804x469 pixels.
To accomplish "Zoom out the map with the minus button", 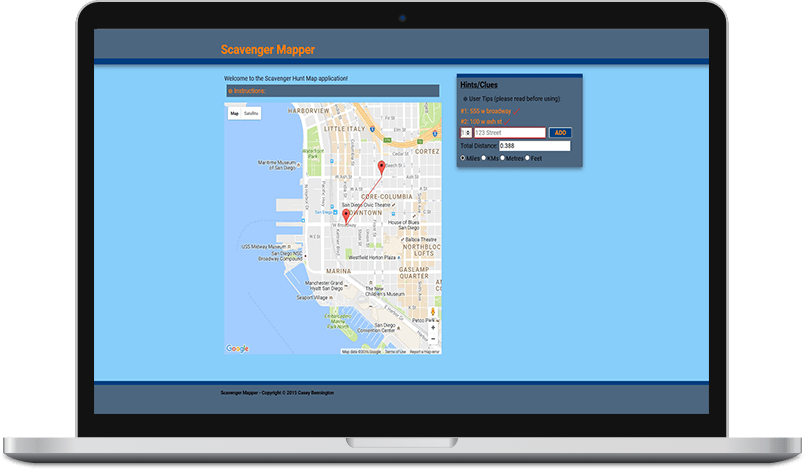I will pyautogui.click(x=433, y=339).
